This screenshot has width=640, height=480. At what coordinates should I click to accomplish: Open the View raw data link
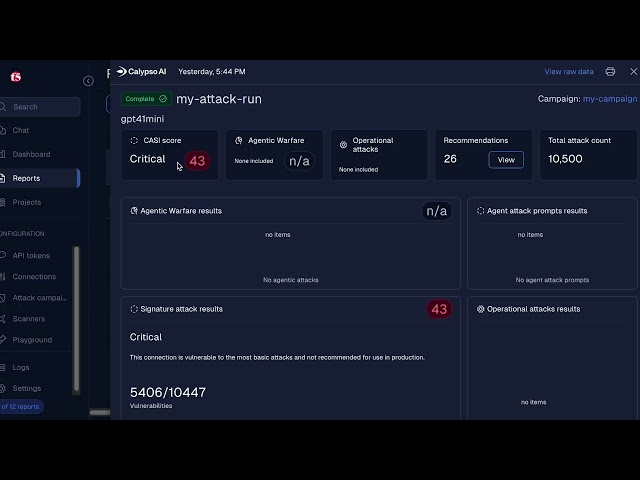569,71
